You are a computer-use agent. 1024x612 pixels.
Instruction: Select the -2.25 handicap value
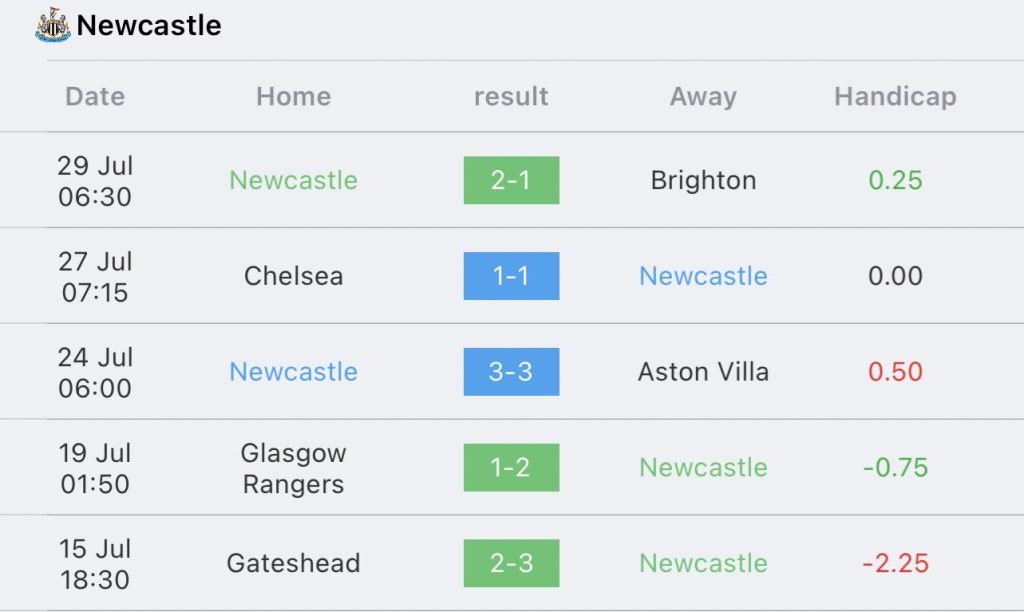coord(895,563)
